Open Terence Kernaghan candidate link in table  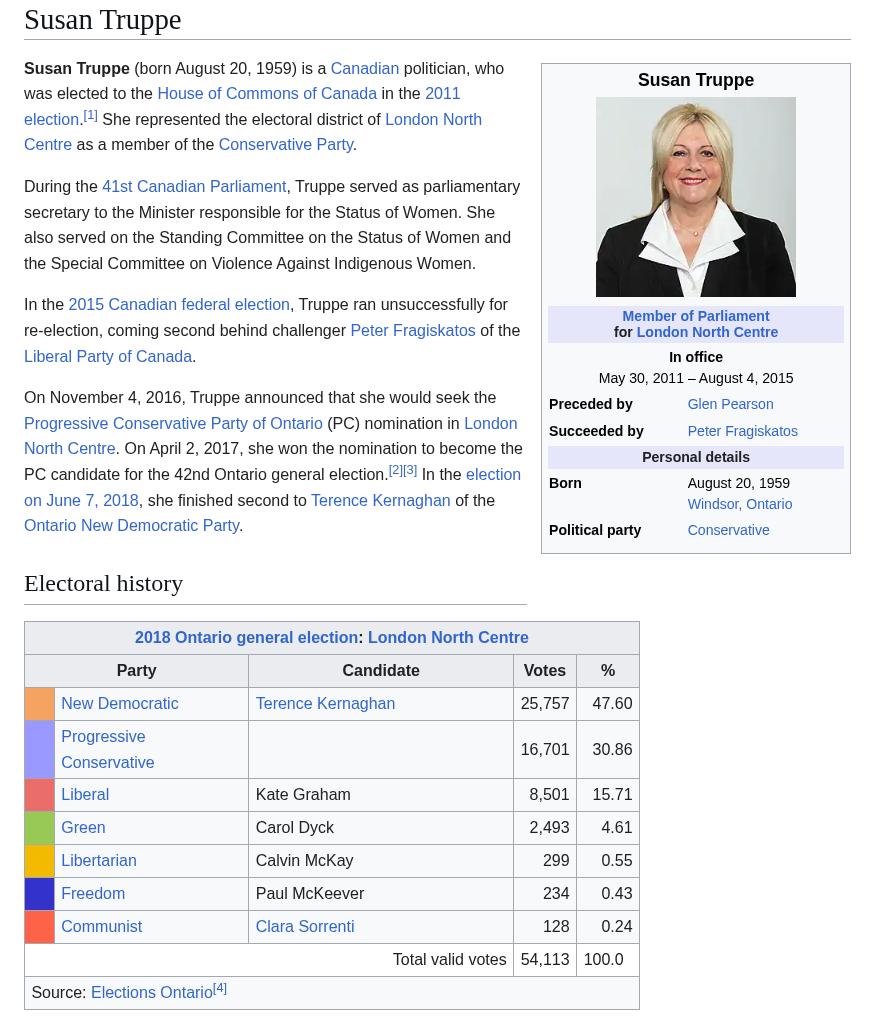point(325,704)
